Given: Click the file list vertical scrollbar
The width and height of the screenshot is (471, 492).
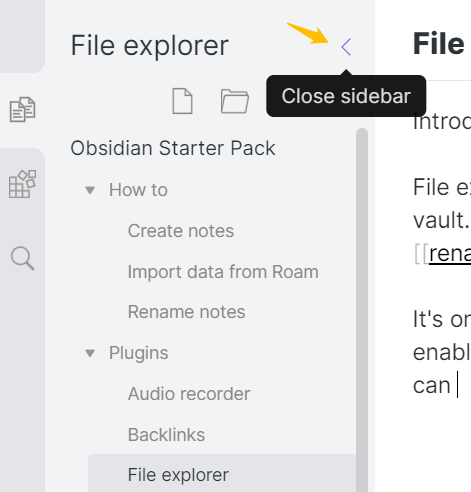Looking at the screenshot, I should click(x=362, y=310).
